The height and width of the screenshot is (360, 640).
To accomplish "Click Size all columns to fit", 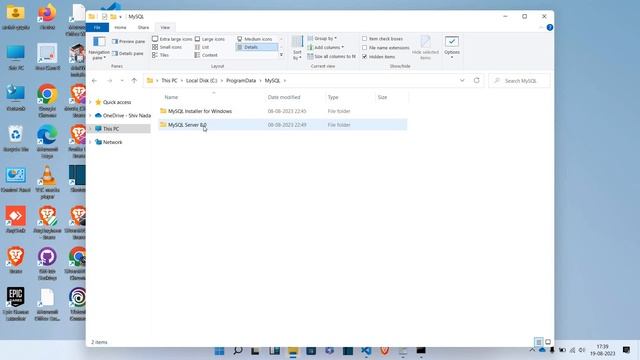I will click(x=331, y=56).
